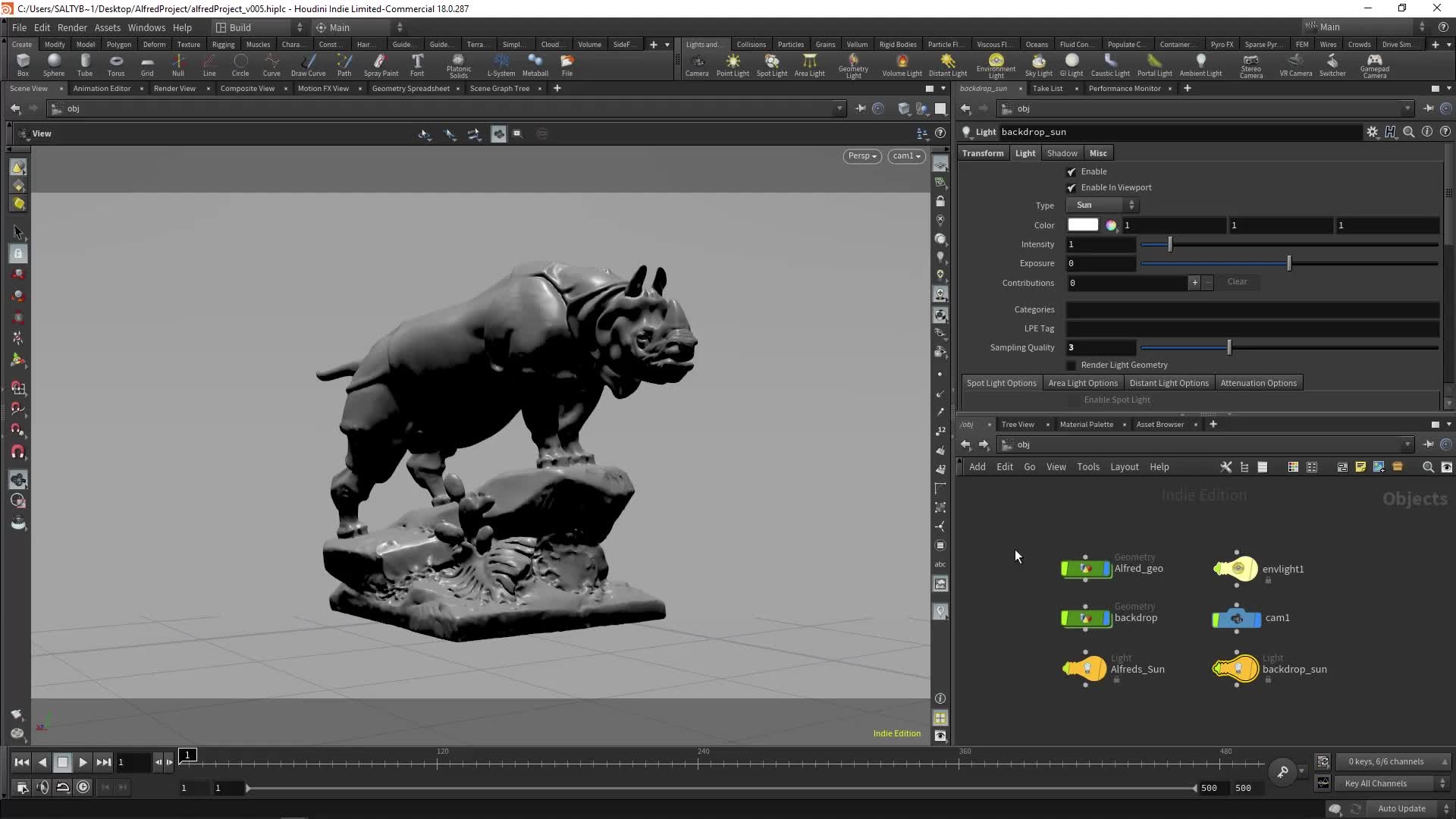1456x819 pixels.
Task: Create an Area Light
Action: click(x=809, y=65)
